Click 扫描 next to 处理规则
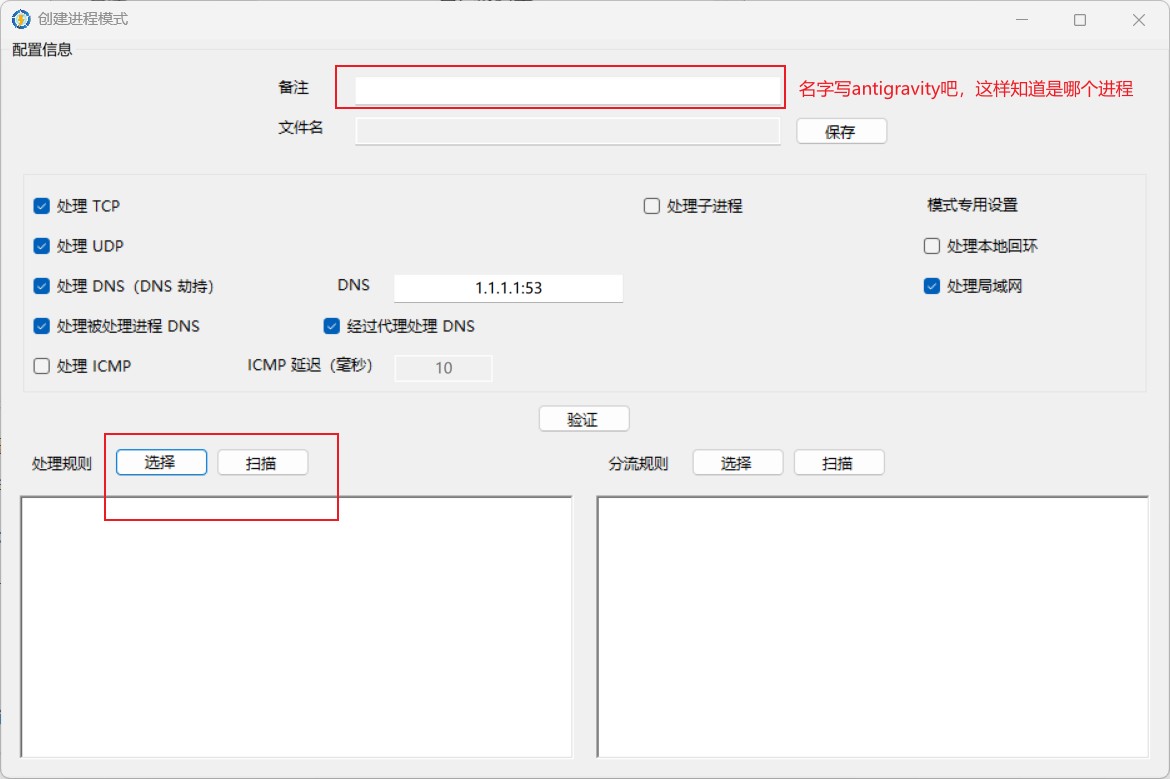 tap(262, 462)
